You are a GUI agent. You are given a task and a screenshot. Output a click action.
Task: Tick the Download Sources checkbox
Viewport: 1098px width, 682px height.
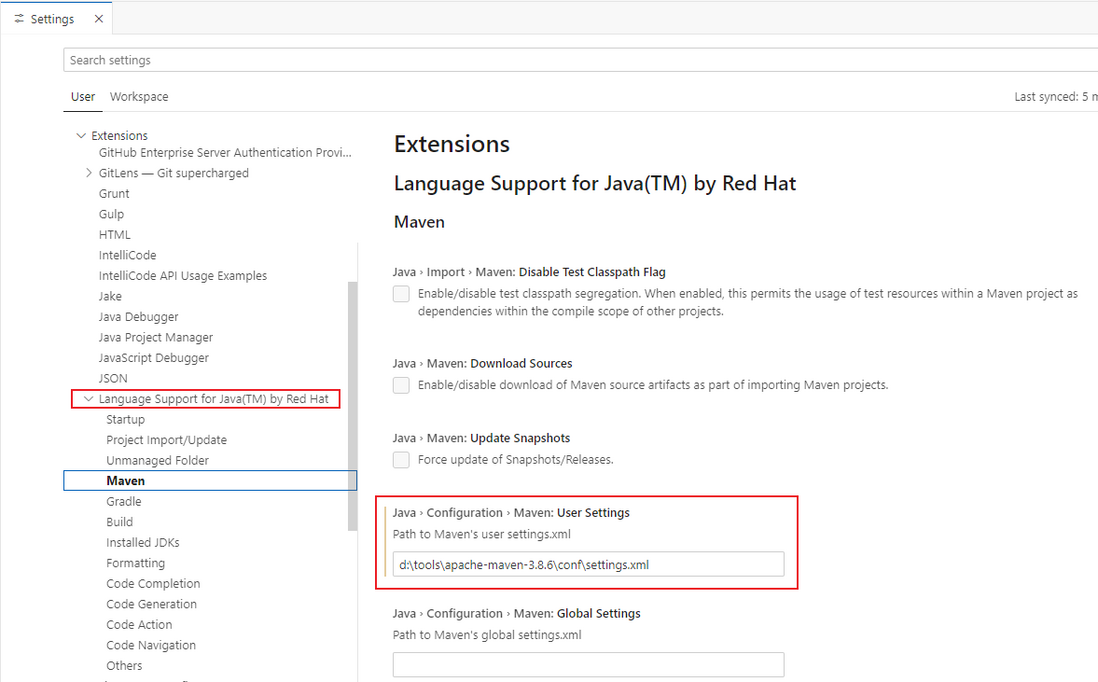(x=401, y=384)
